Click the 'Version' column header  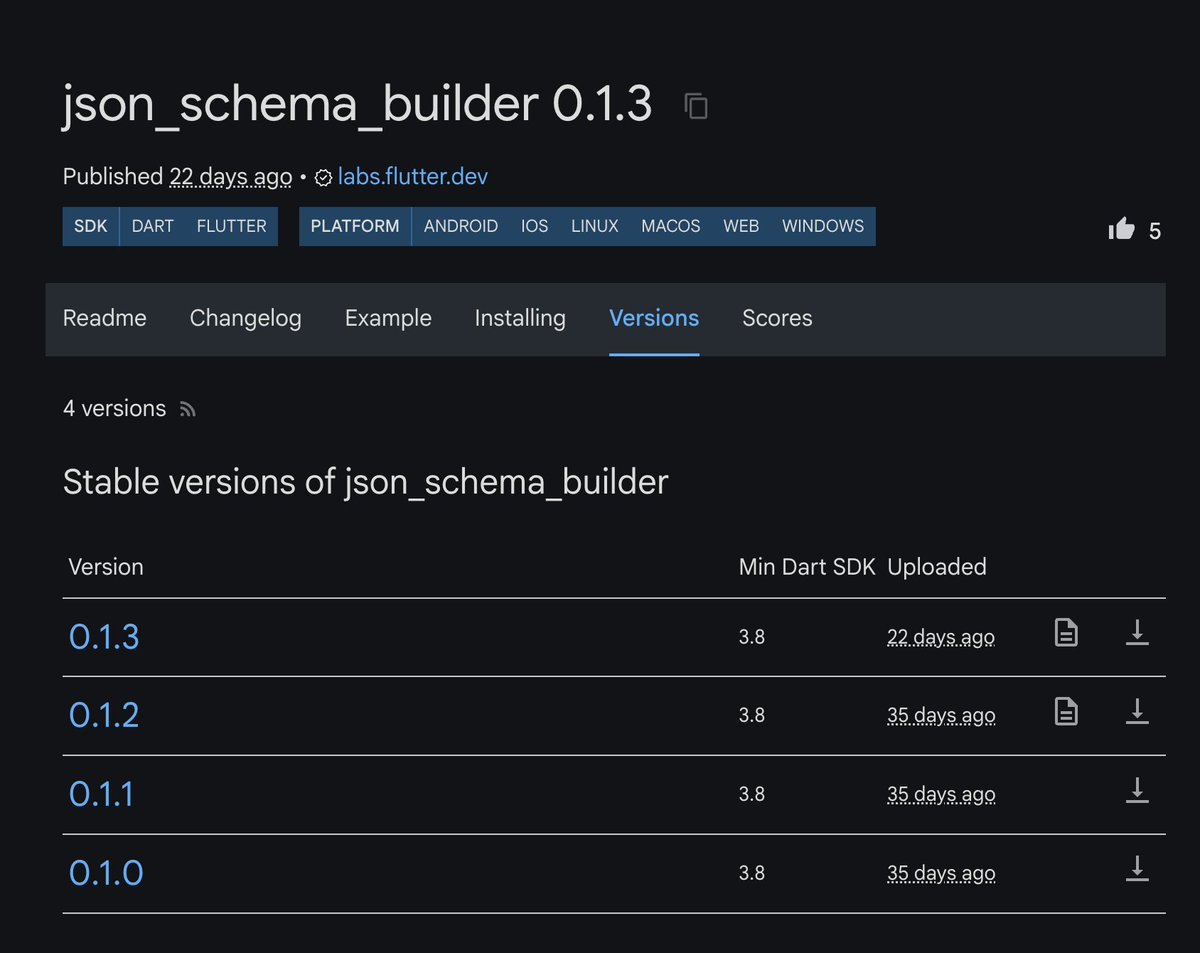(x=106, y=567)
